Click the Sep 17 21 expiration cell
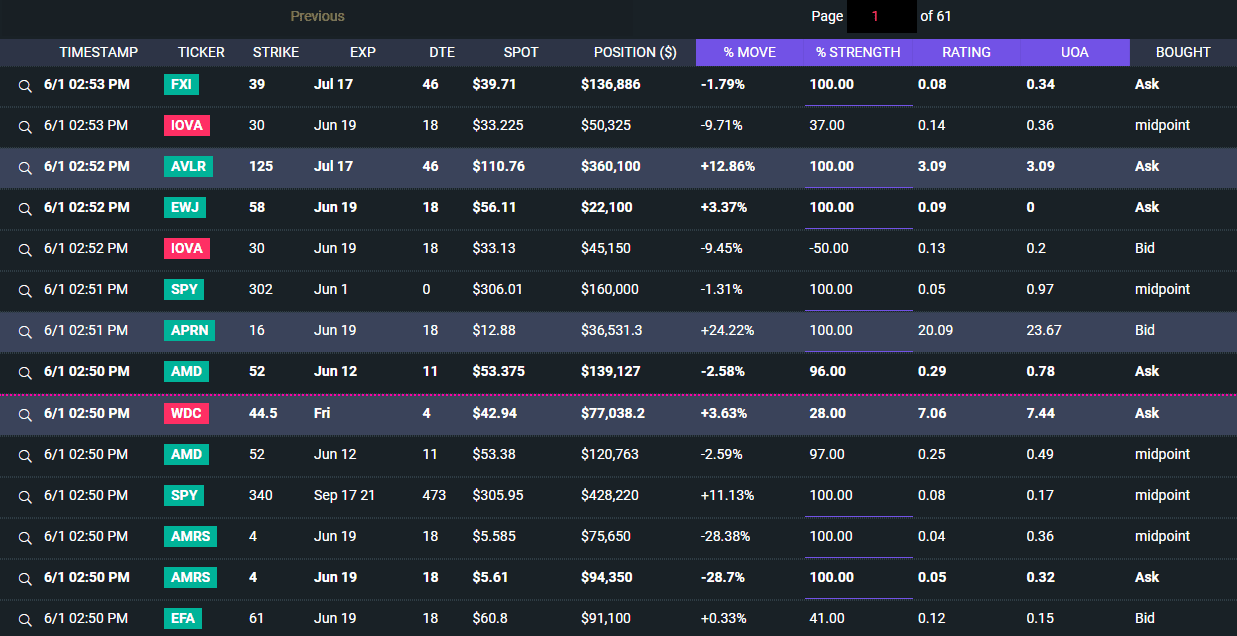The image size is (1237, 636). pos(343,495)
